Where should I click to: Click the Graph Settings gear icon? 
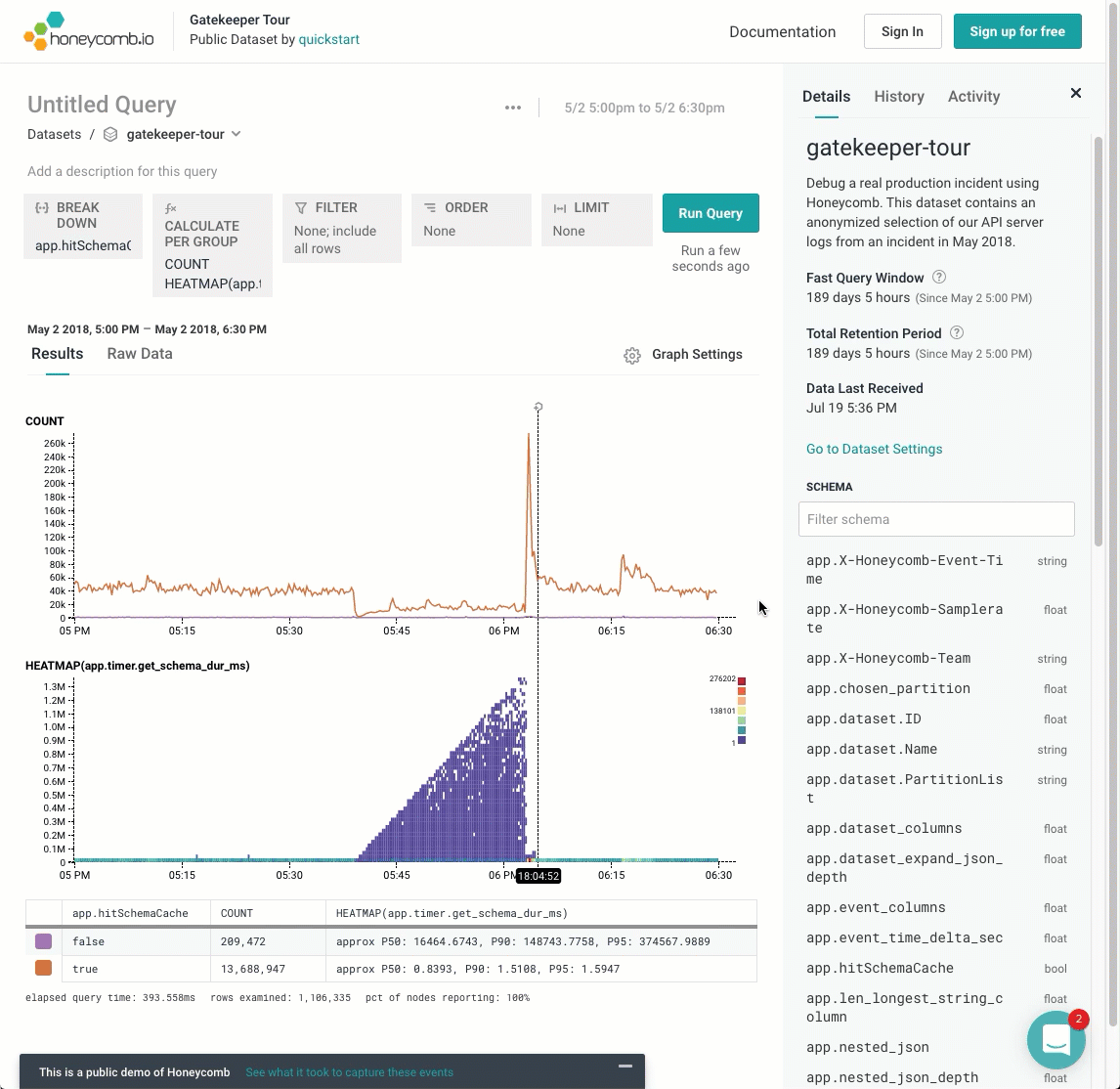coord(632,355)
